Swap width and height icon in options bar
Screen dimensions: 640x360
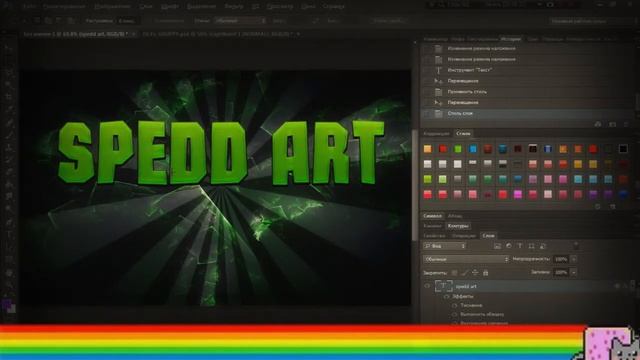pyautogui.click(x=315, y=20)
